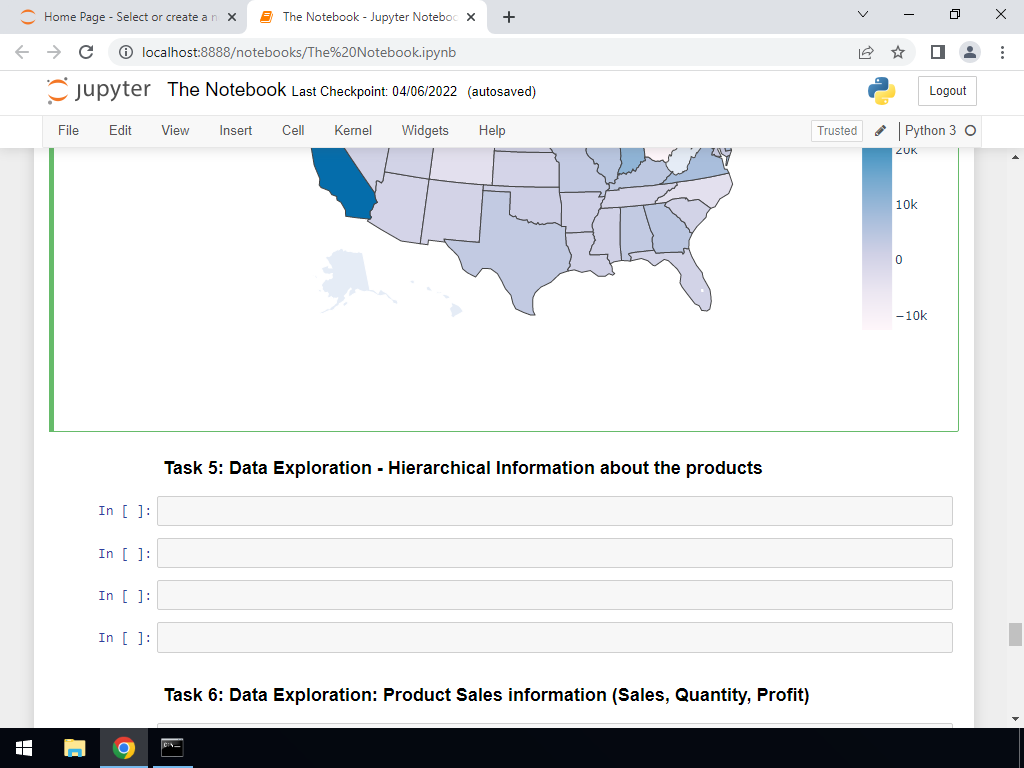Toggle Chrome side panel button
Viewport: 1024px width, 768px height.
tap(938, 52)
